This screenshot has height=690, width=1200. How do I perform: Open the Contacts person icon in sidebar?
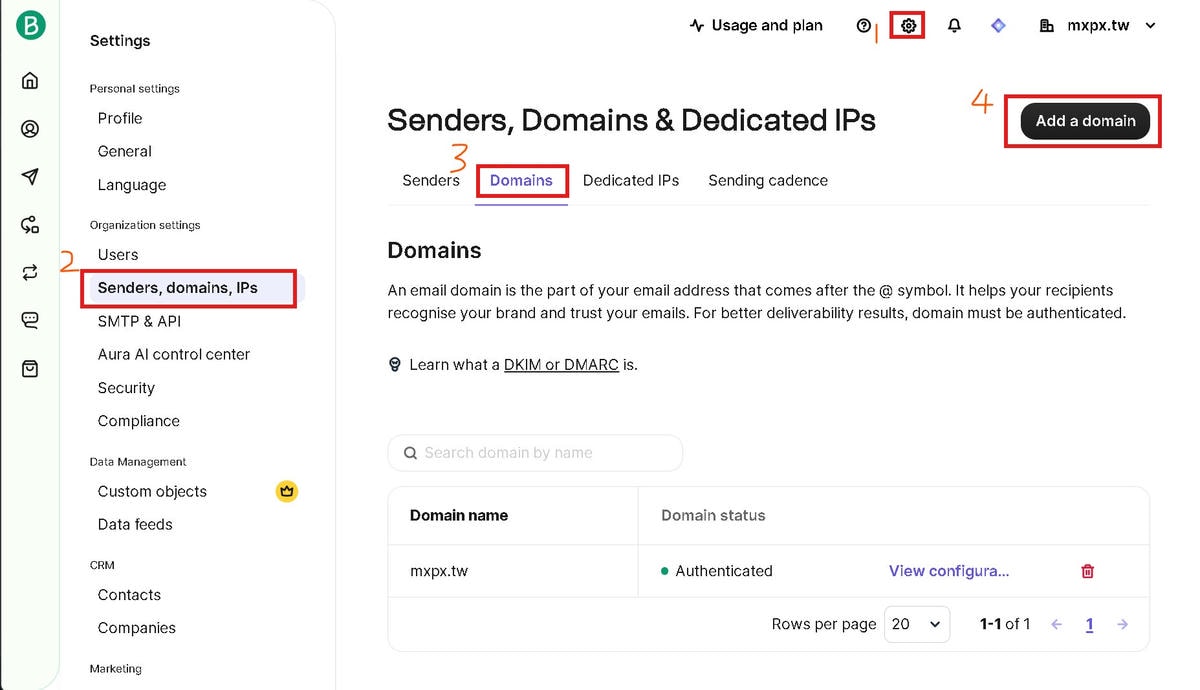tap(30, 129)
